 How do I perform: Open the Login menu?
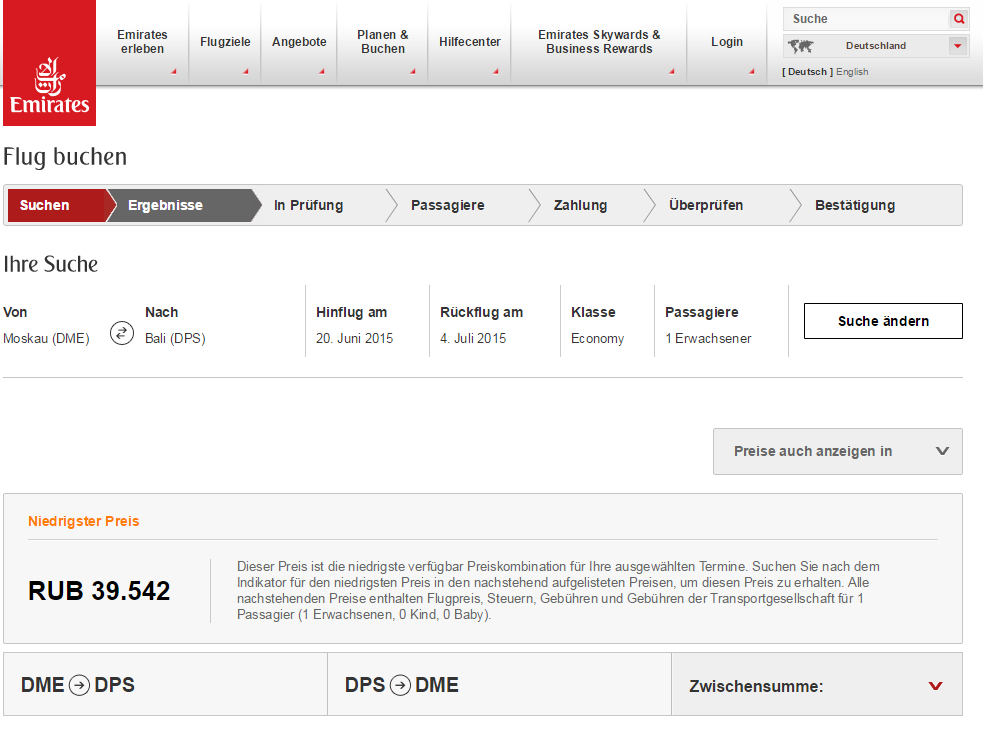[x=727, y=42]
